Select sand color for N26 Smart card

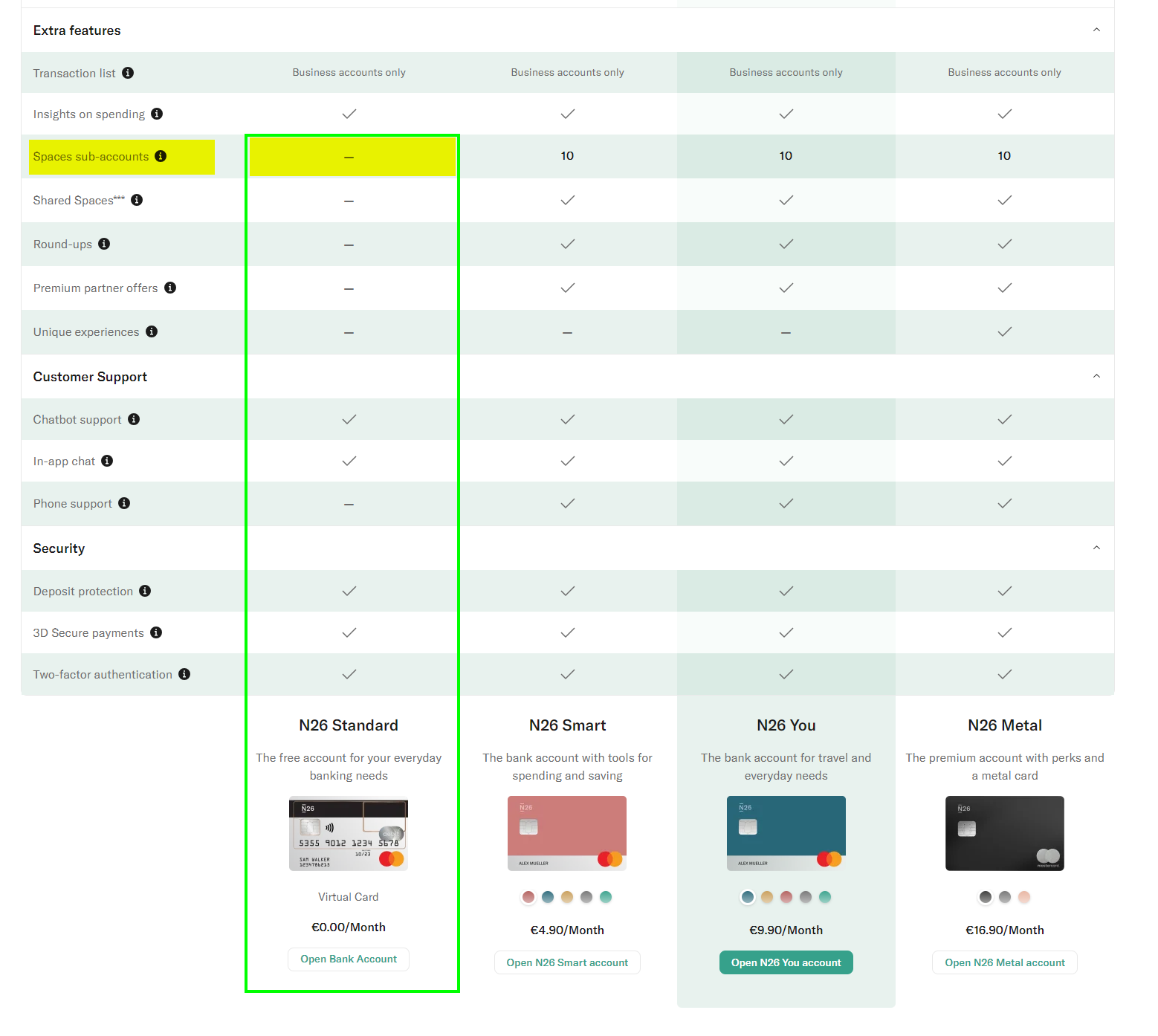coord(567,897)
